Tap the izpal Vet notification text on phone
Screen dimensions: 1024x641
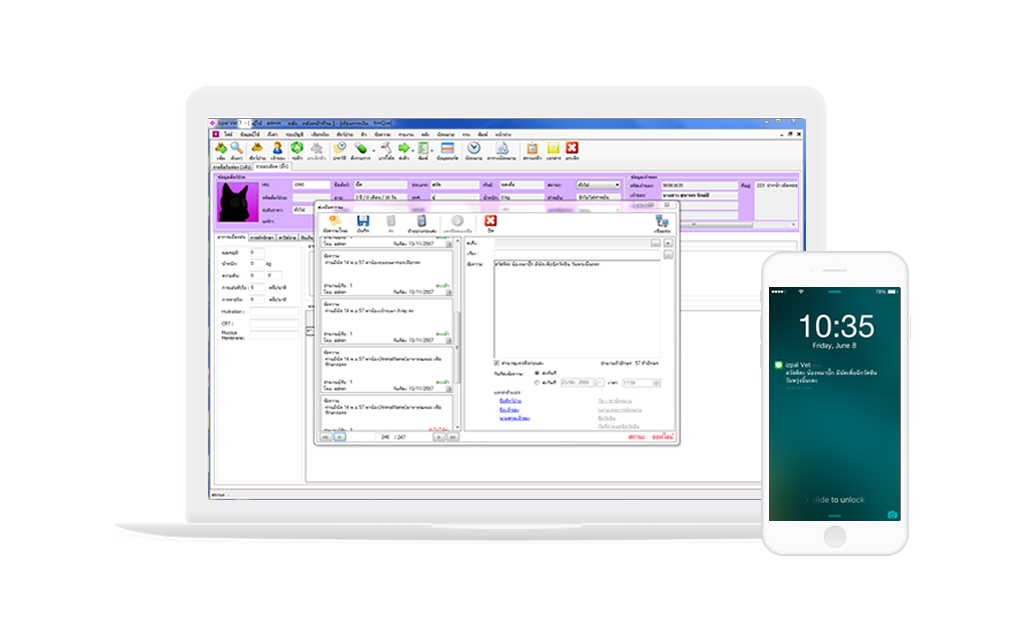831,373
